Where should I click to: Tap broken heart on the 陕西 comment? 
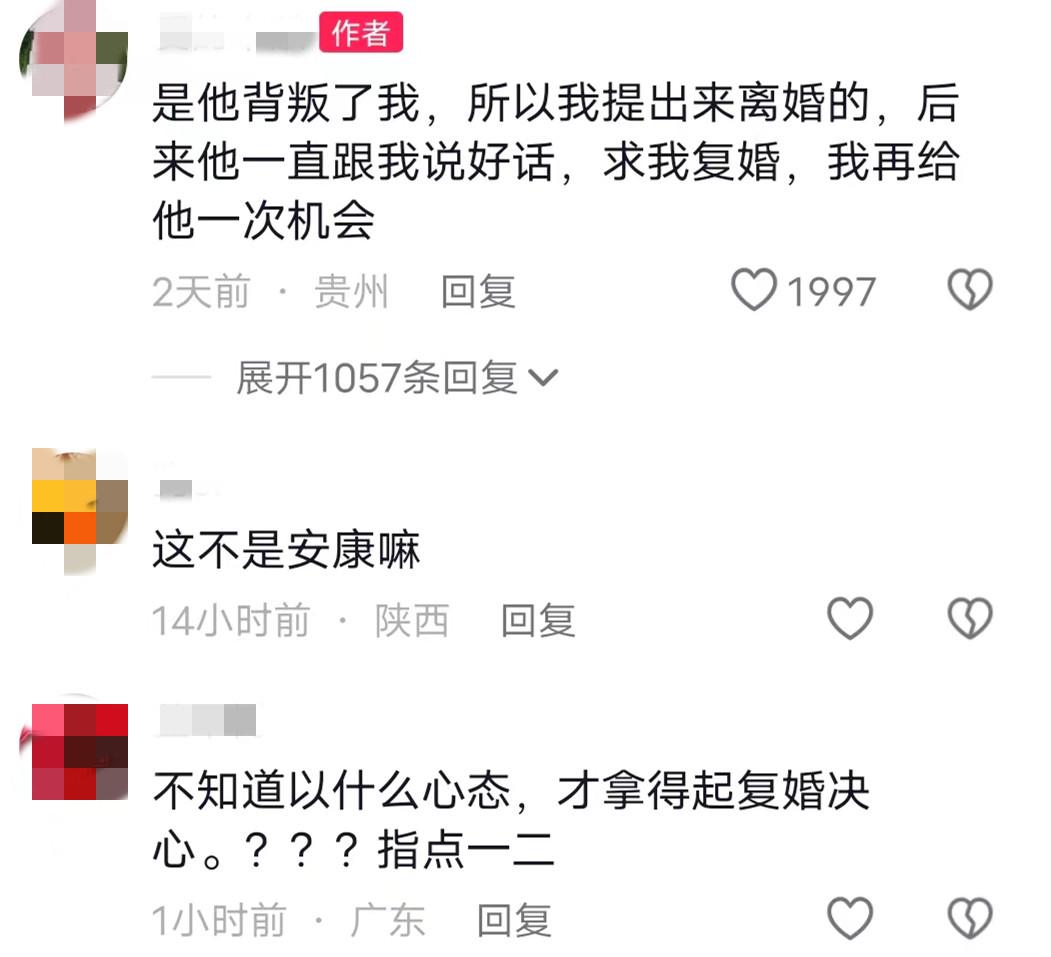(969, 618)
